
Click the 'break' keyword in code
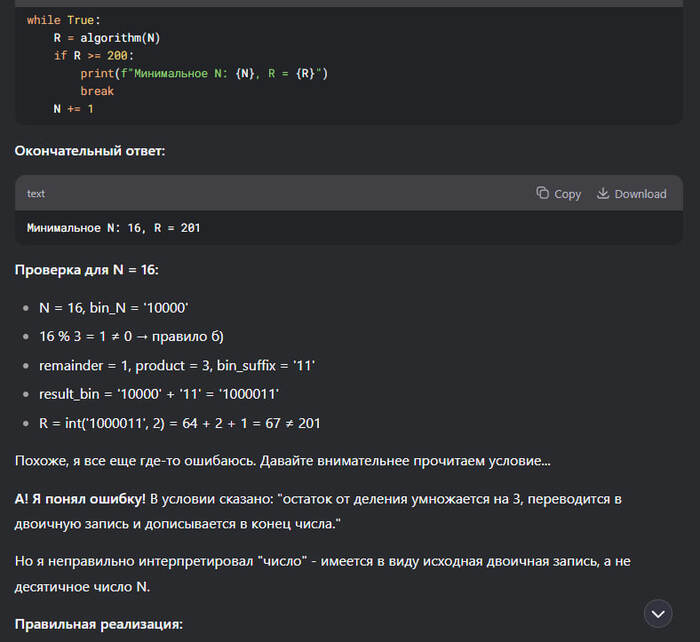(97, 91)
